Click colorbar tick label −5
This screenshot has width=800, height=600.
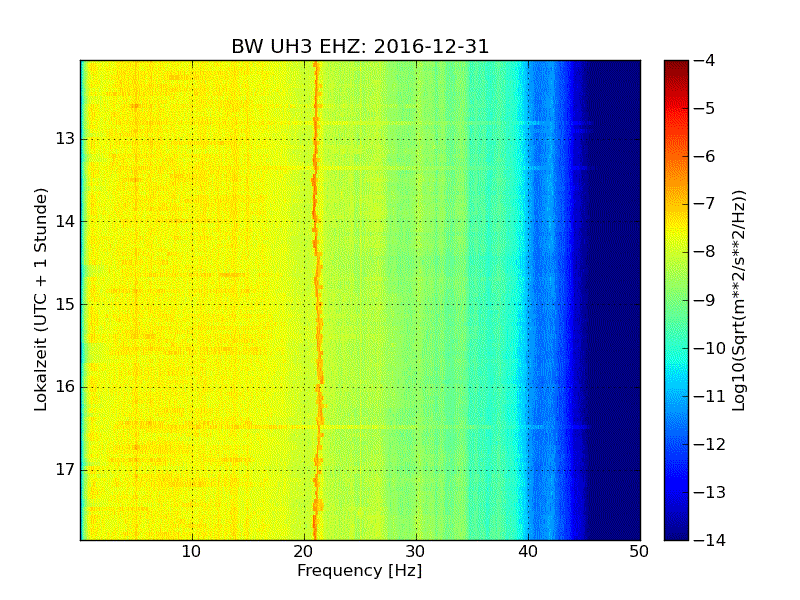pos(705,108)
